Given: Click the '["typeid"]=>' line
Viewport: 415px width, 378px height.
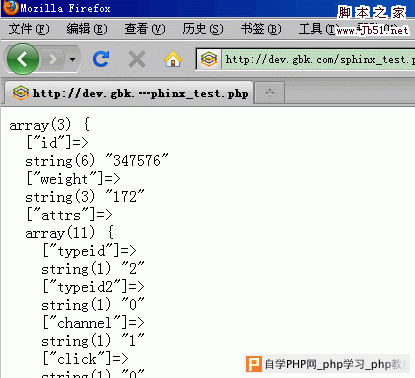Looking at the screenshot, I should (x=89, y=251).
